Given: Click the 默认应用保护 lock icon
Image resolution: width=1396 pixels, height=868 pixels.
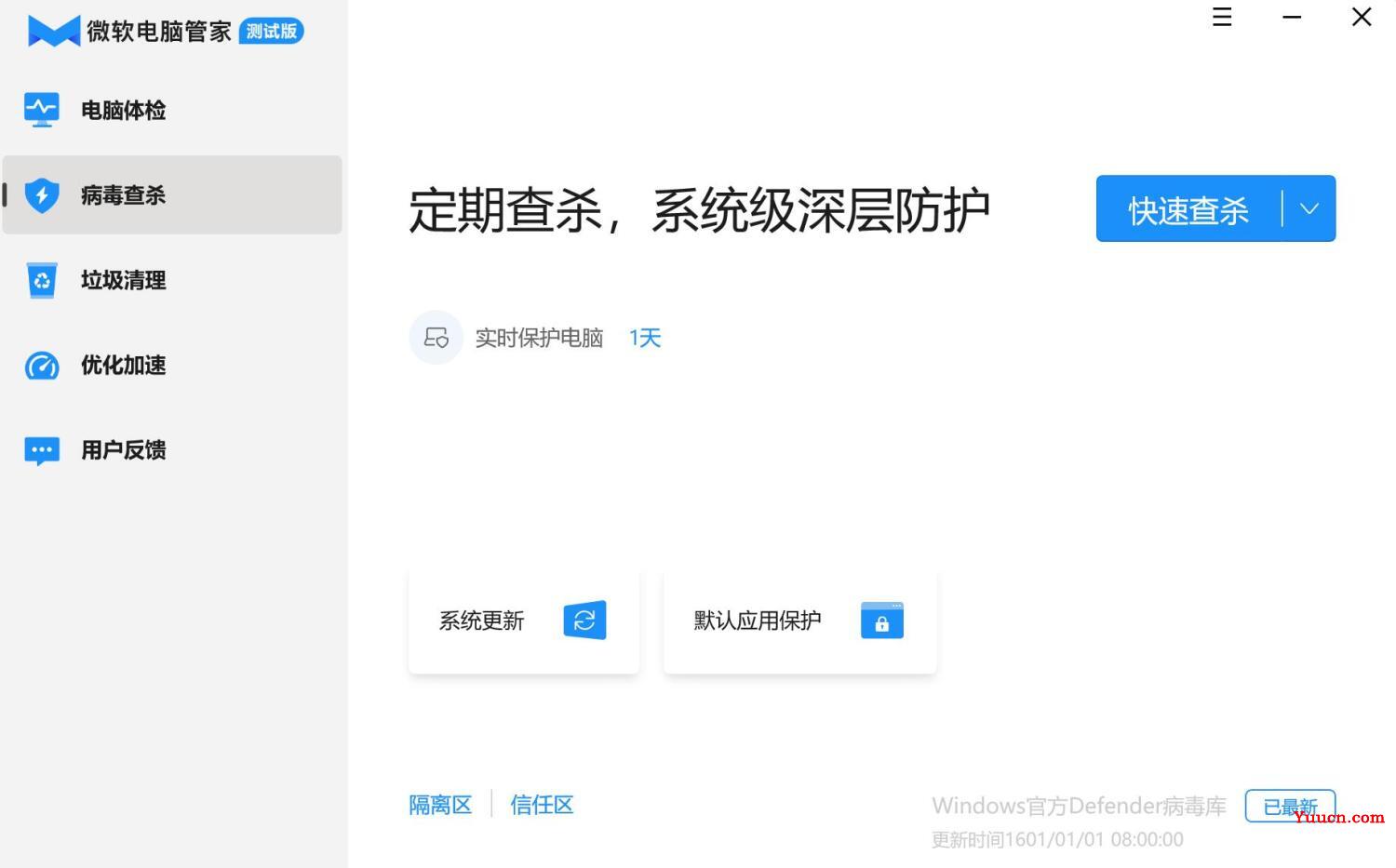Looking at the screenshot, I should (882, 621).
